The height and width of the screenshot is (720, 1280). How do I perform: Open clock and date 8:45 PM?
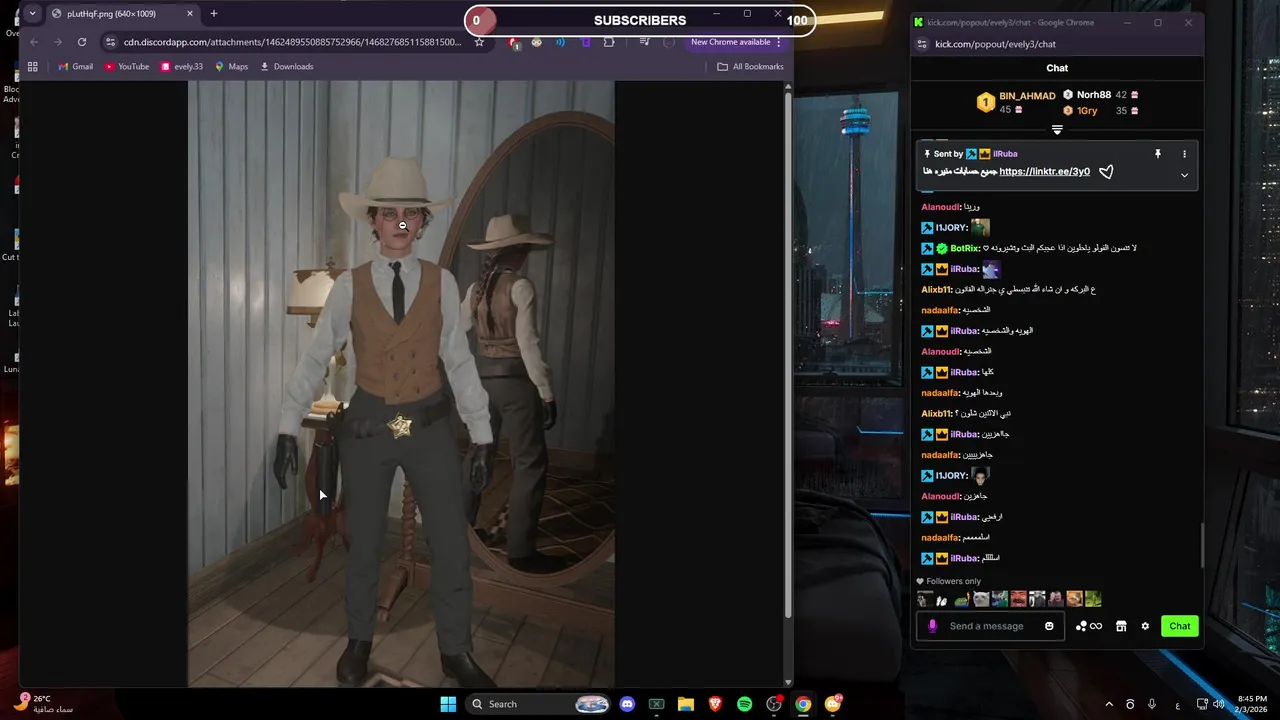point(1252,704)
